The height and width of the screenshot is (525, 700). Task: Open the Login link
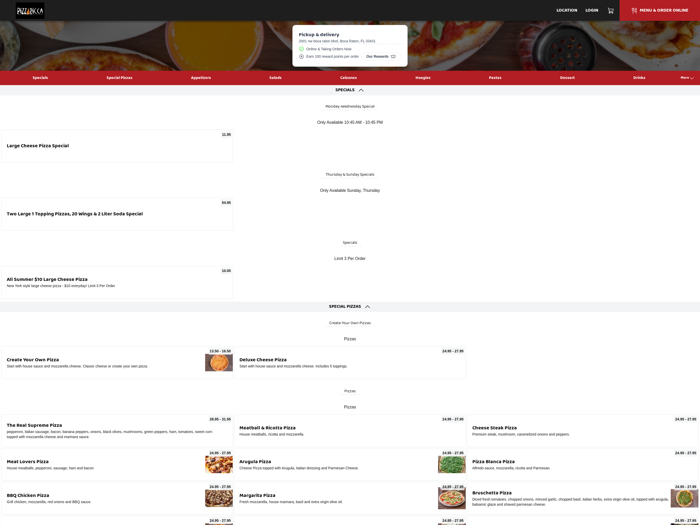(592, 10)
